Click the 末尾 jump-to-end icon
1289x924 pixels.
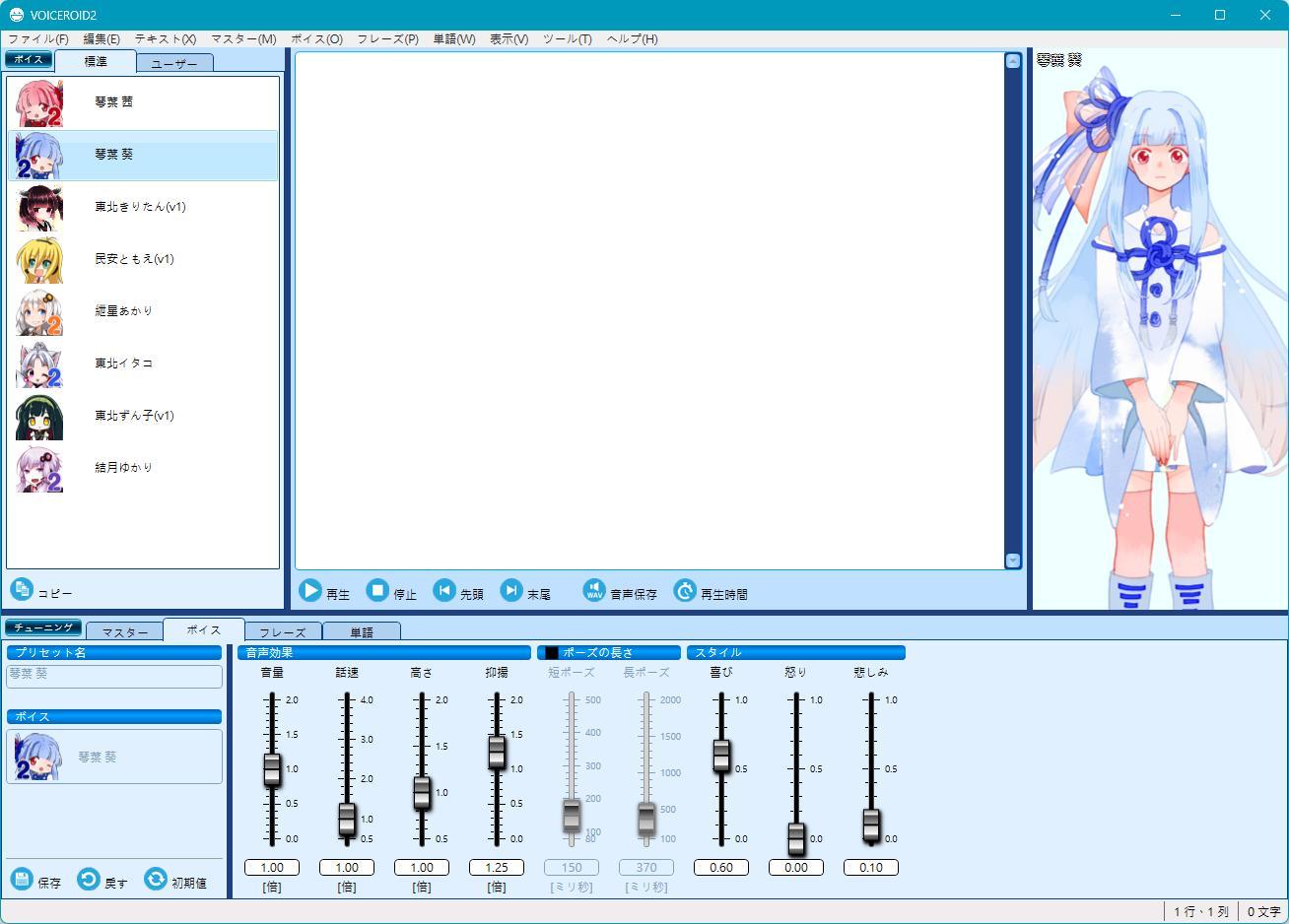pos(510,590)
